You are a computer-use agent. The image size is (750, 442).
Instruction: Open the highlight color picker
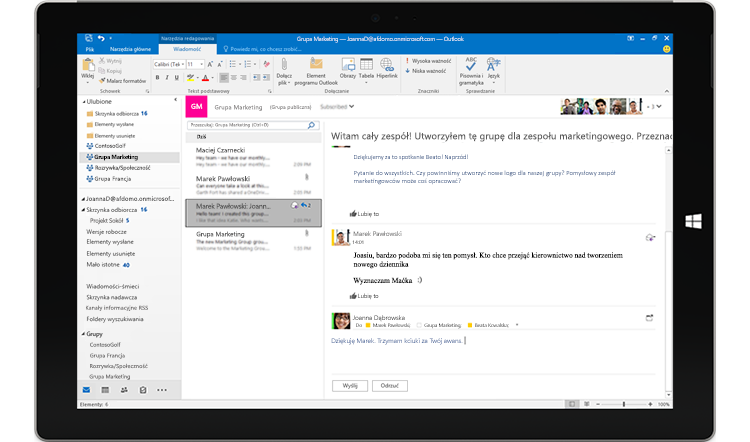pyautogui.click(x=198, y=77)
